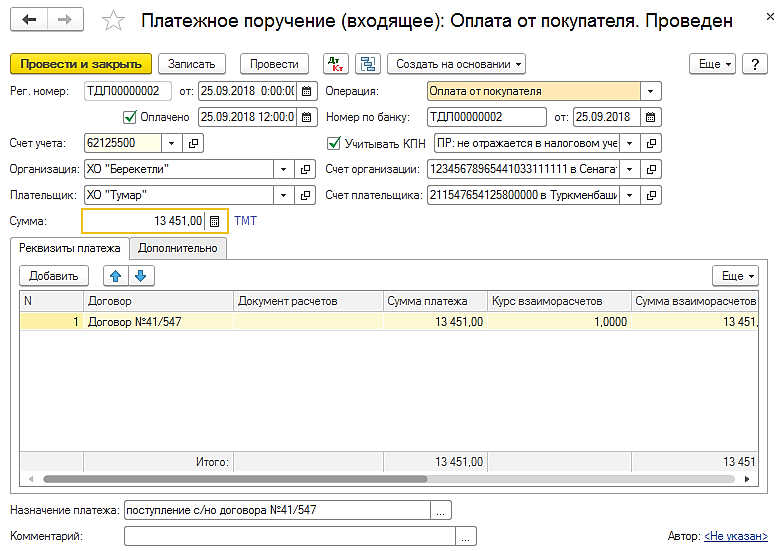Switch to the Дополнительно tab
Screen dimensions: 779x551
pos(178,247)
